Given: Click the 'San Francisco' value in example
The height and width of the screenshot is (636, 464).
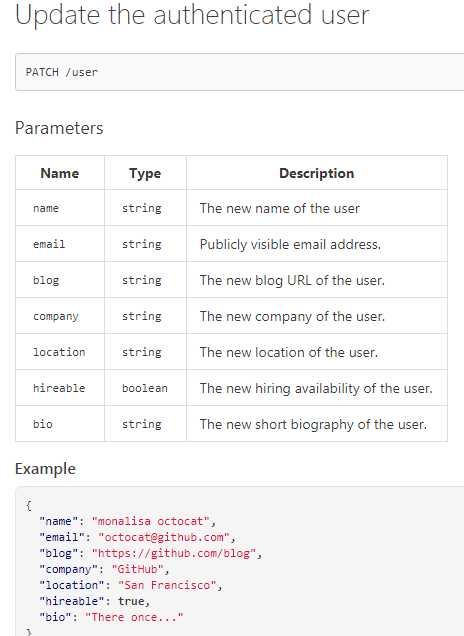Looking at the screenshot, I should pos(168,585).
